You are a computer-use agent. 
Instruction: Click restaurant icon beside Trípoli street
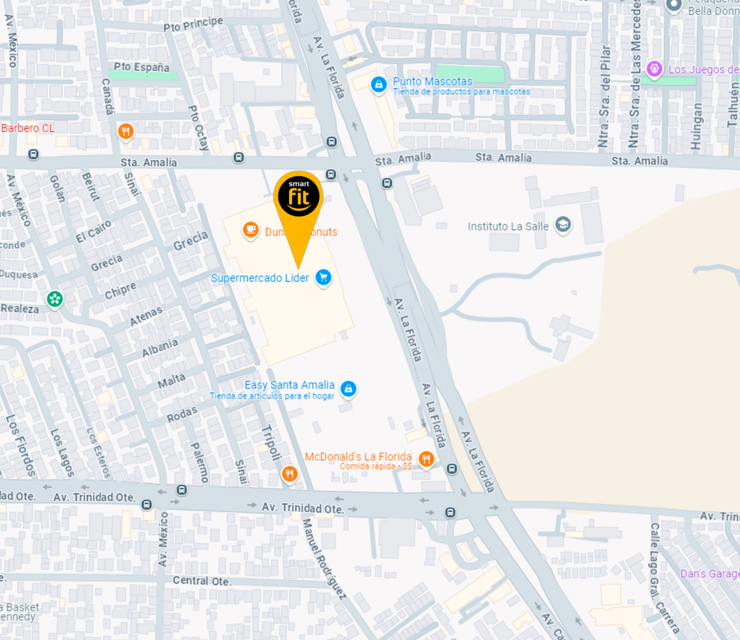pos(289,474)
